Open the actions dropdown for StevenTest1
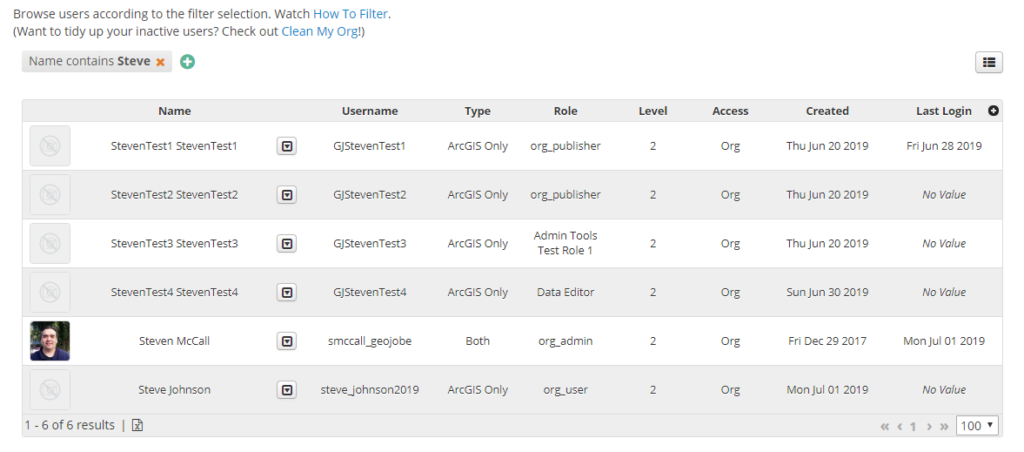 point(287,146)
